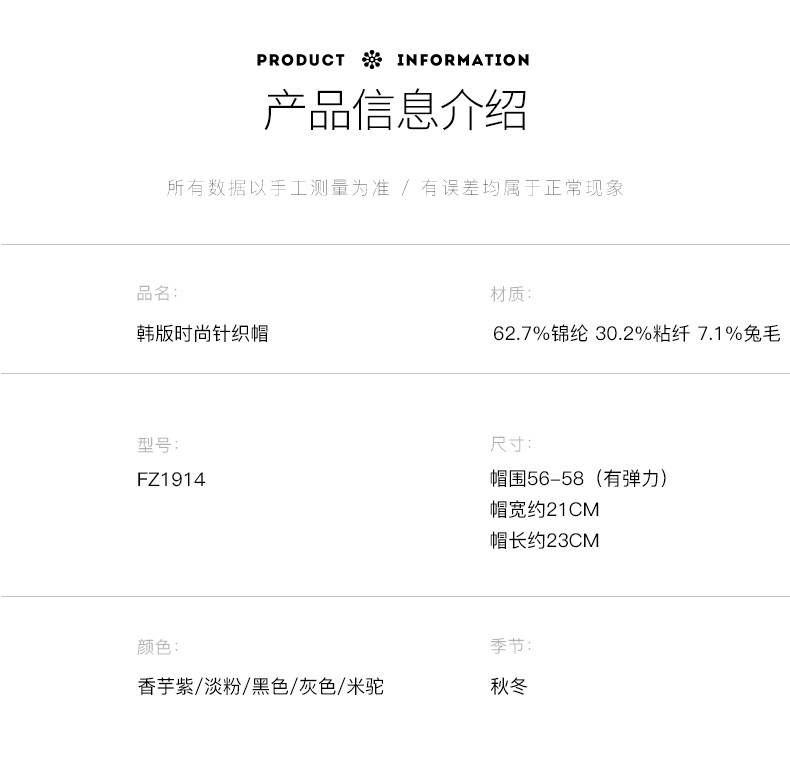Click the 型号 field label

point(156,445)
